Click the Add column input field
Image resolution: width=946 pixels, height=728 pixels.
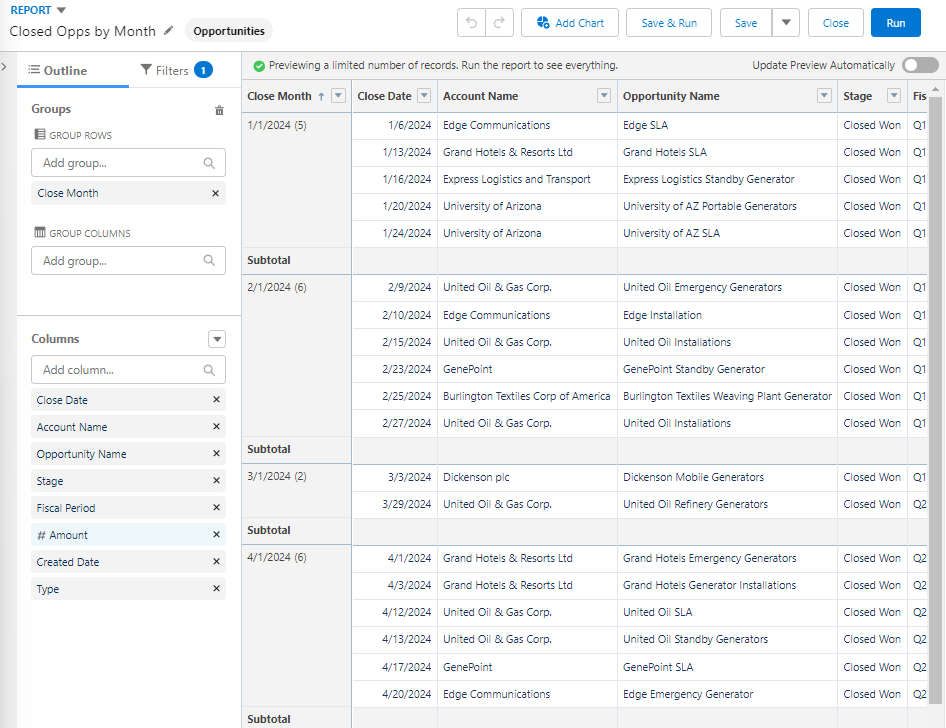(129, 370)
